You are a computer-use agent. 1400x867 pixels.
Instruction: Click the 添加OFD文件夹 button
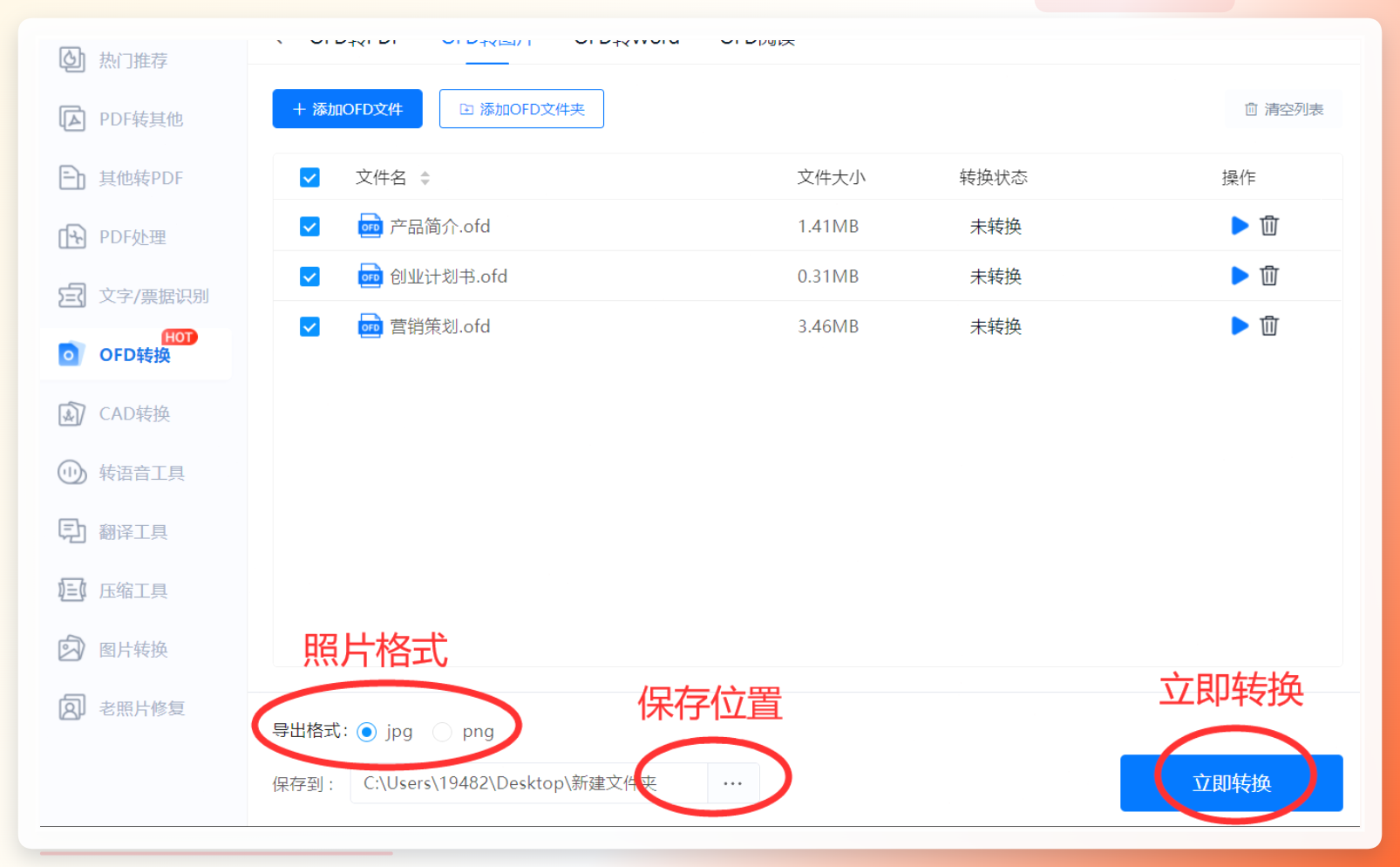[x=521, y=109]
